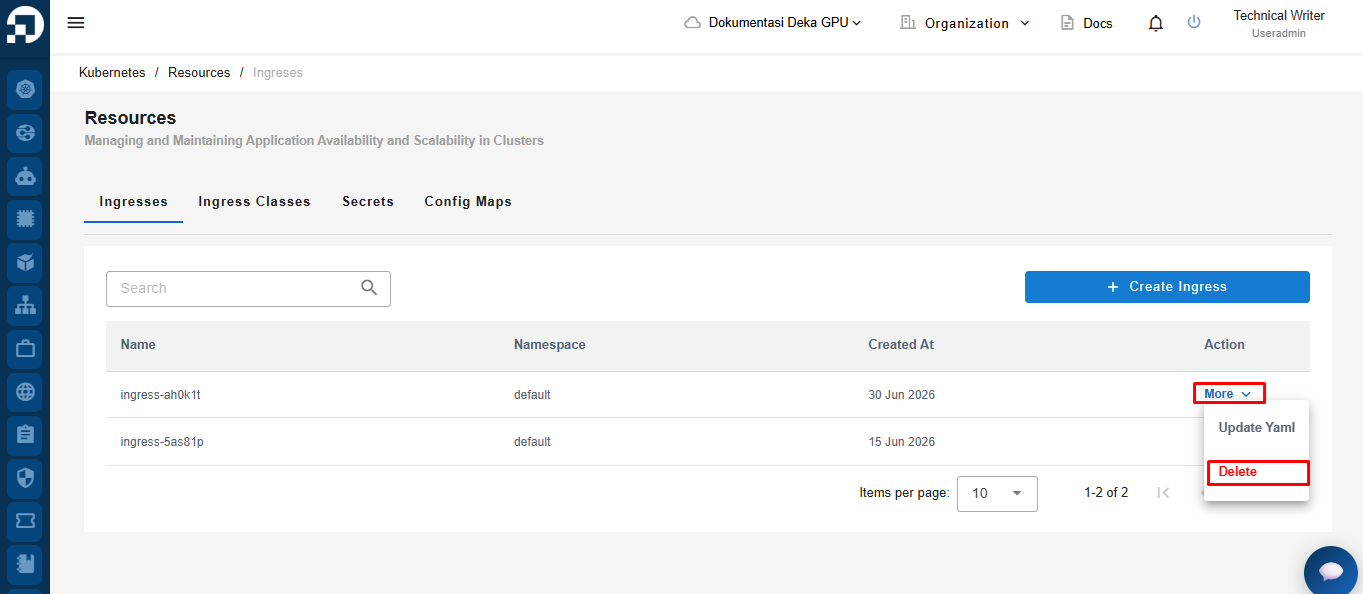The height and width of the screenshot is (594, 1363).
Task: Open the hamburger menu icon
Action: pyautogui.click(x=76, y=23)
